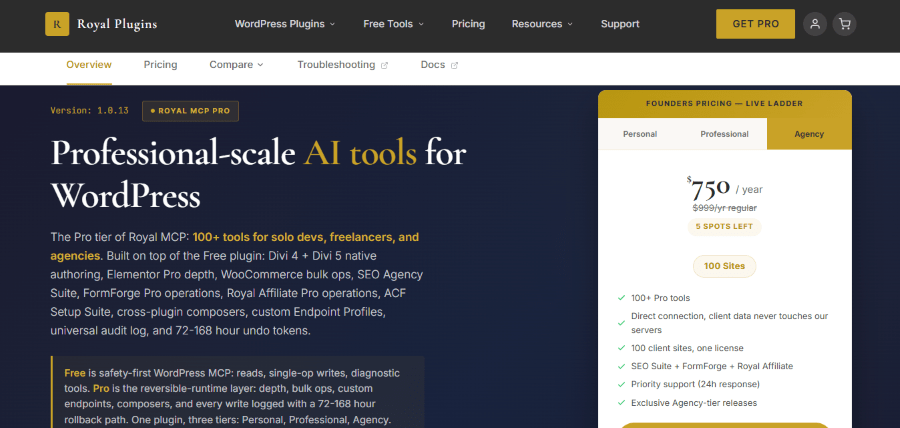The height and width of the screenshot is (428, 900).
Task: Click checkmark beside Priority support
Action: [x=621, y=384]
